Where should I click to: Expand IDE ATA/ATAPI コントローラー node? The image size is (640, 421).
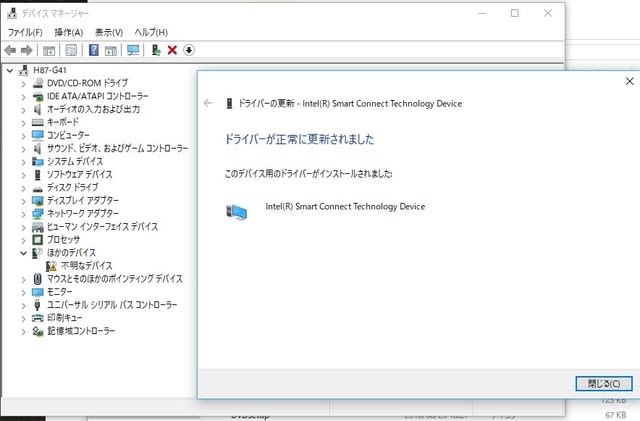(23, 97)
